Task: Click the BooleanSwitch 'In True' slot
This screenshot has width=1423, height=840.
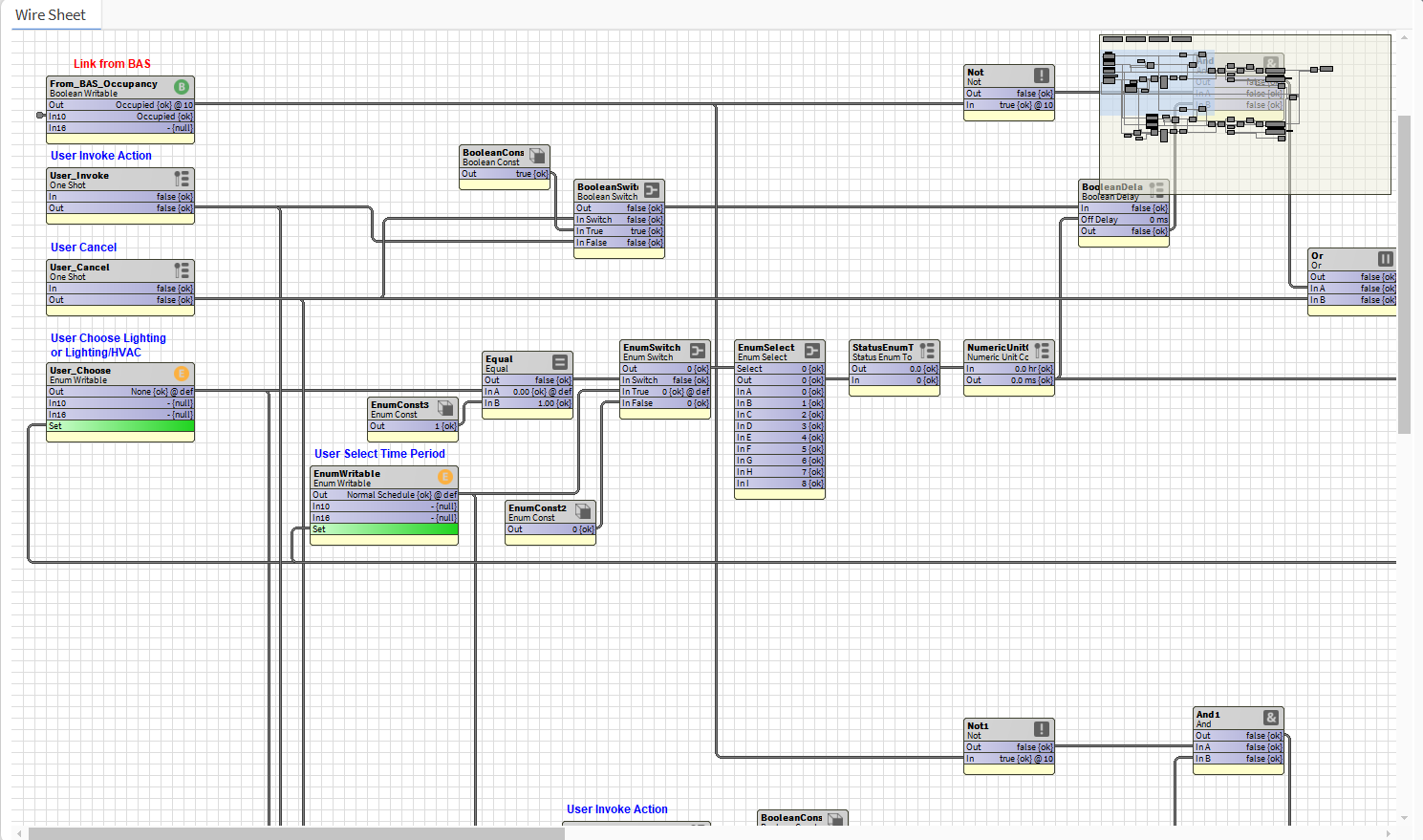Action: click(x=619, y=231)
